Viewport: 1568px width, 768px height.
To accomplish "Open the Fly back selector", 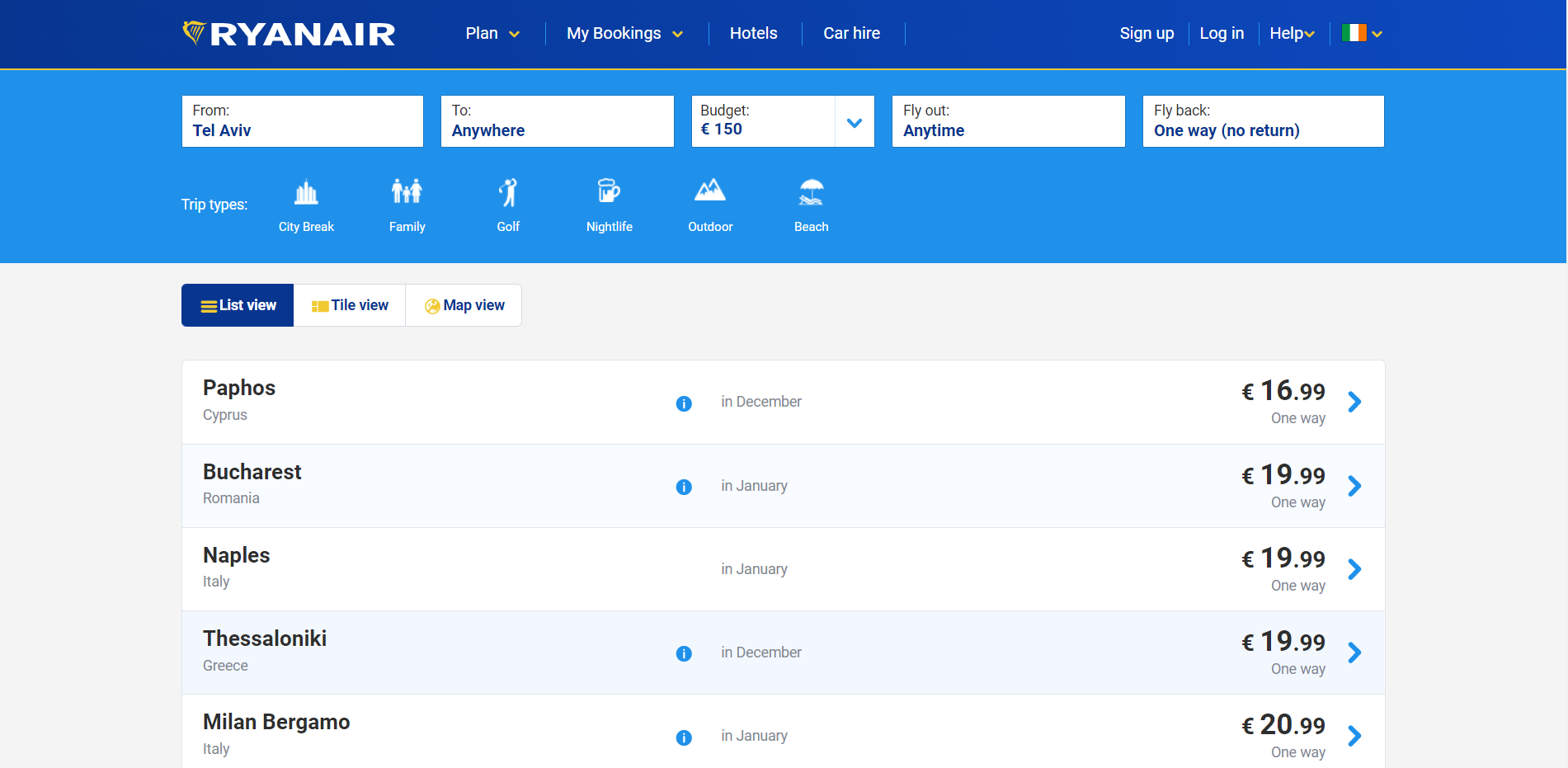I will click(1263, 121).
